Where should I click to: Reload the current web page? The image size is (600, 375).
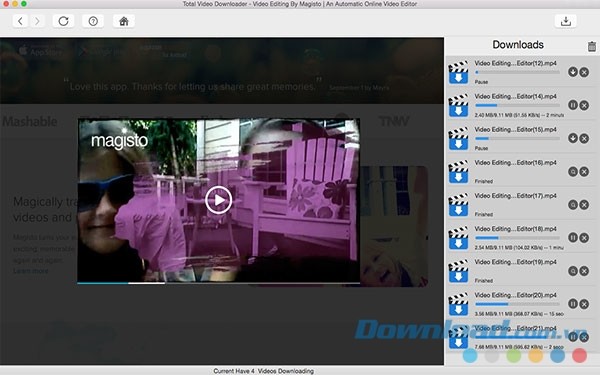[64, 21]
